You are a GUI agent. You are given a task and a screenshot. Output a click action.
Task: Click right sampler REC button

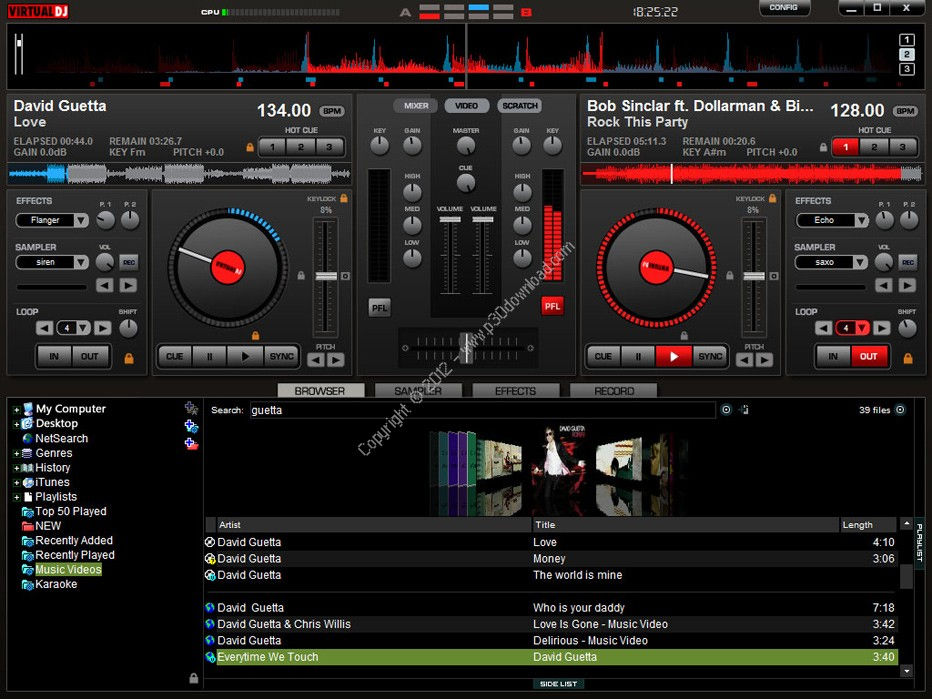pyautogui.click(x=908, y=262)
